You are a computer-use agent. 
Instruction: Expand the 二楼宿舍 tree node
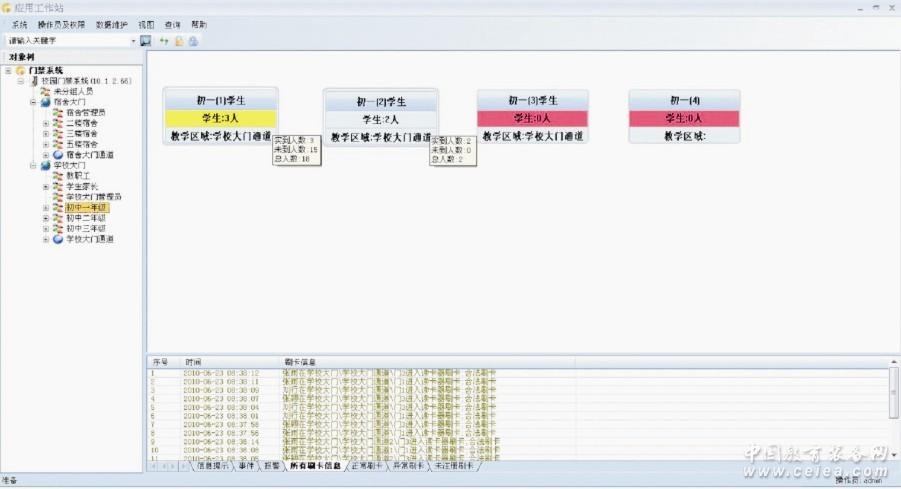[x=45, y=123]
